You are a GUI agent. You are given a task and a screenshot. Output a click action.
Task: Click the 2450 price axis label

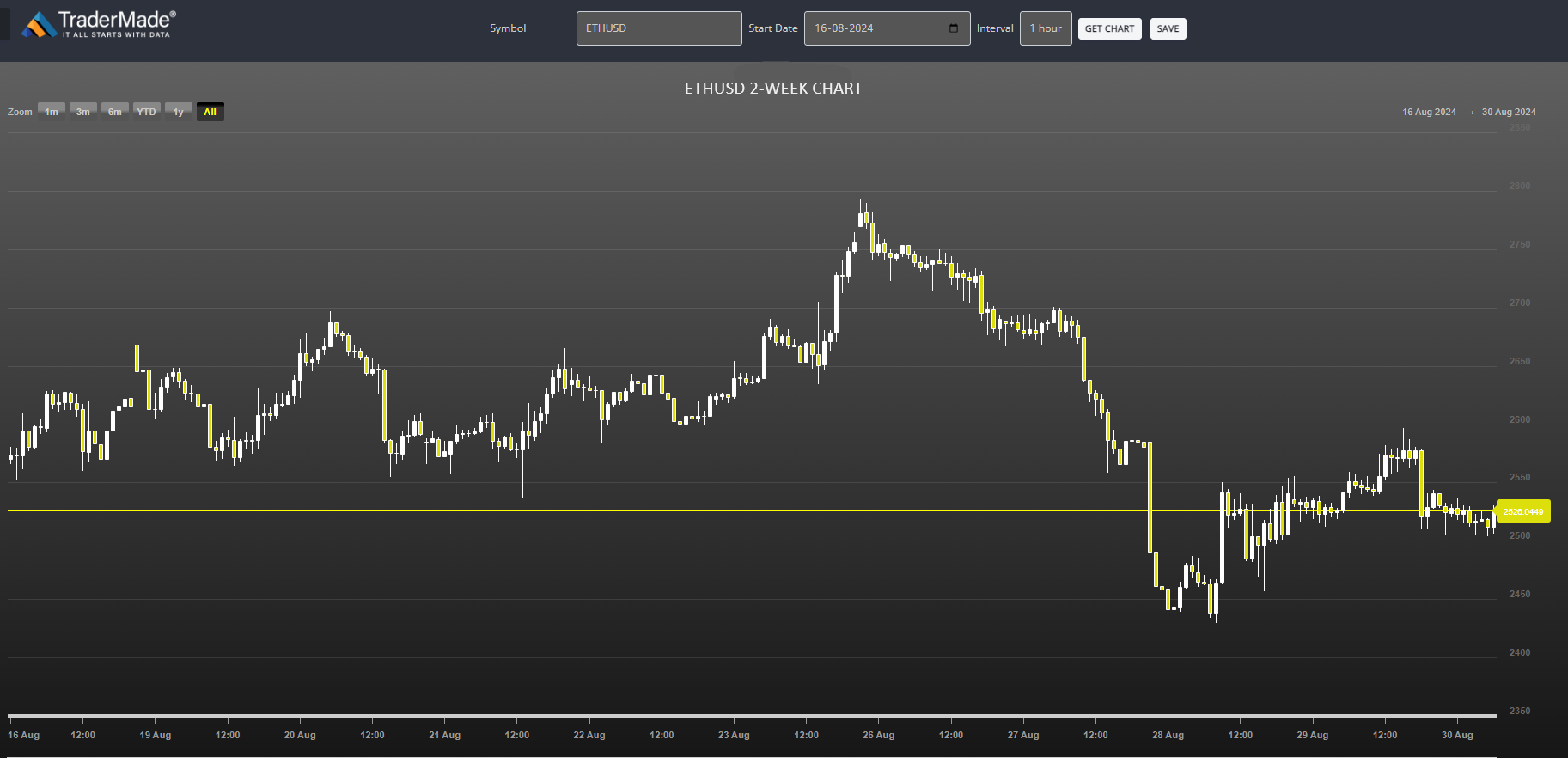click(x=1520, y=594)
